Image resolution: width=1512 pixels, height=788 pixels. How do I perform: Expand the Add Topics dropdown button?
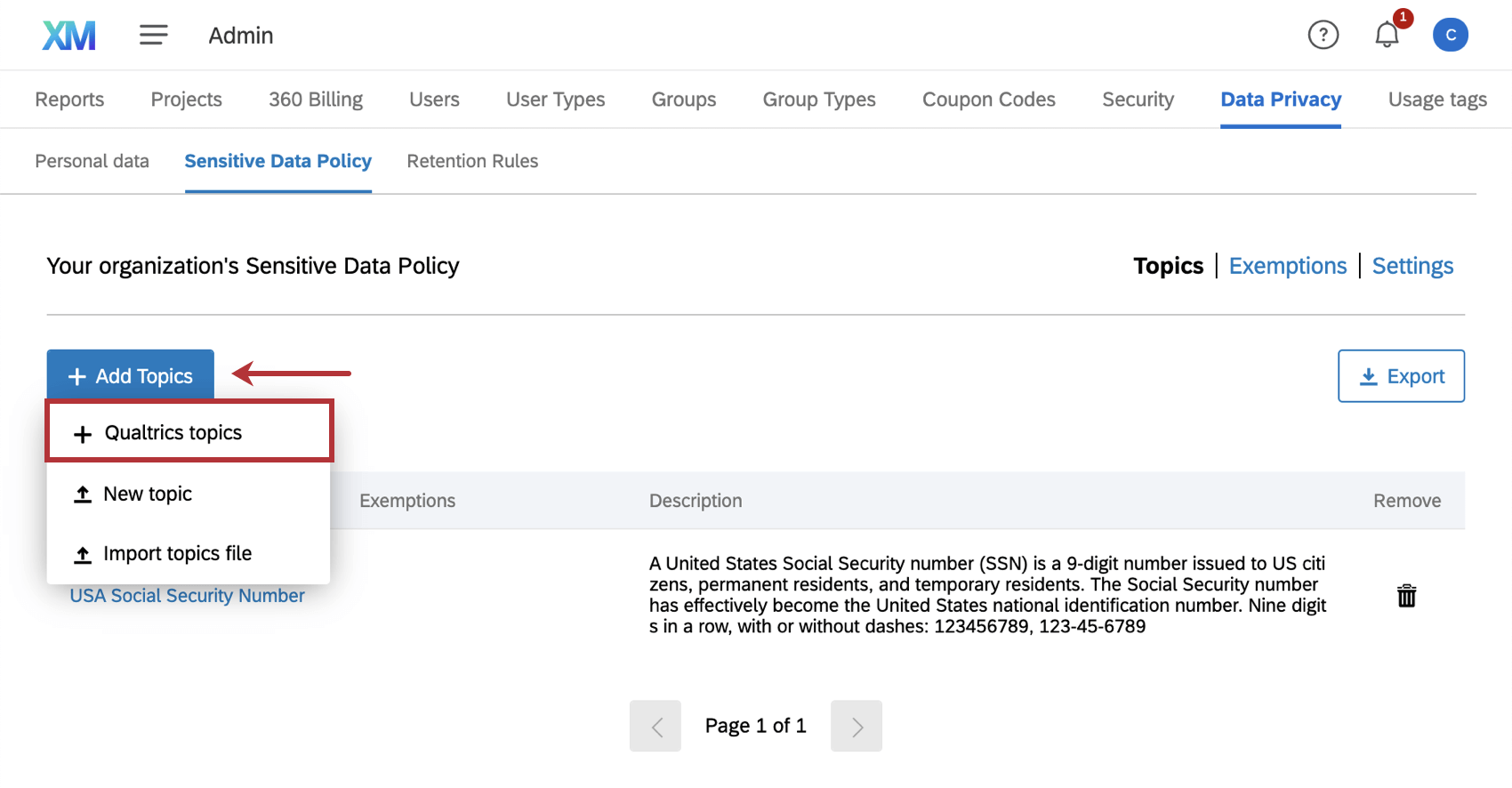pos(131,376)
